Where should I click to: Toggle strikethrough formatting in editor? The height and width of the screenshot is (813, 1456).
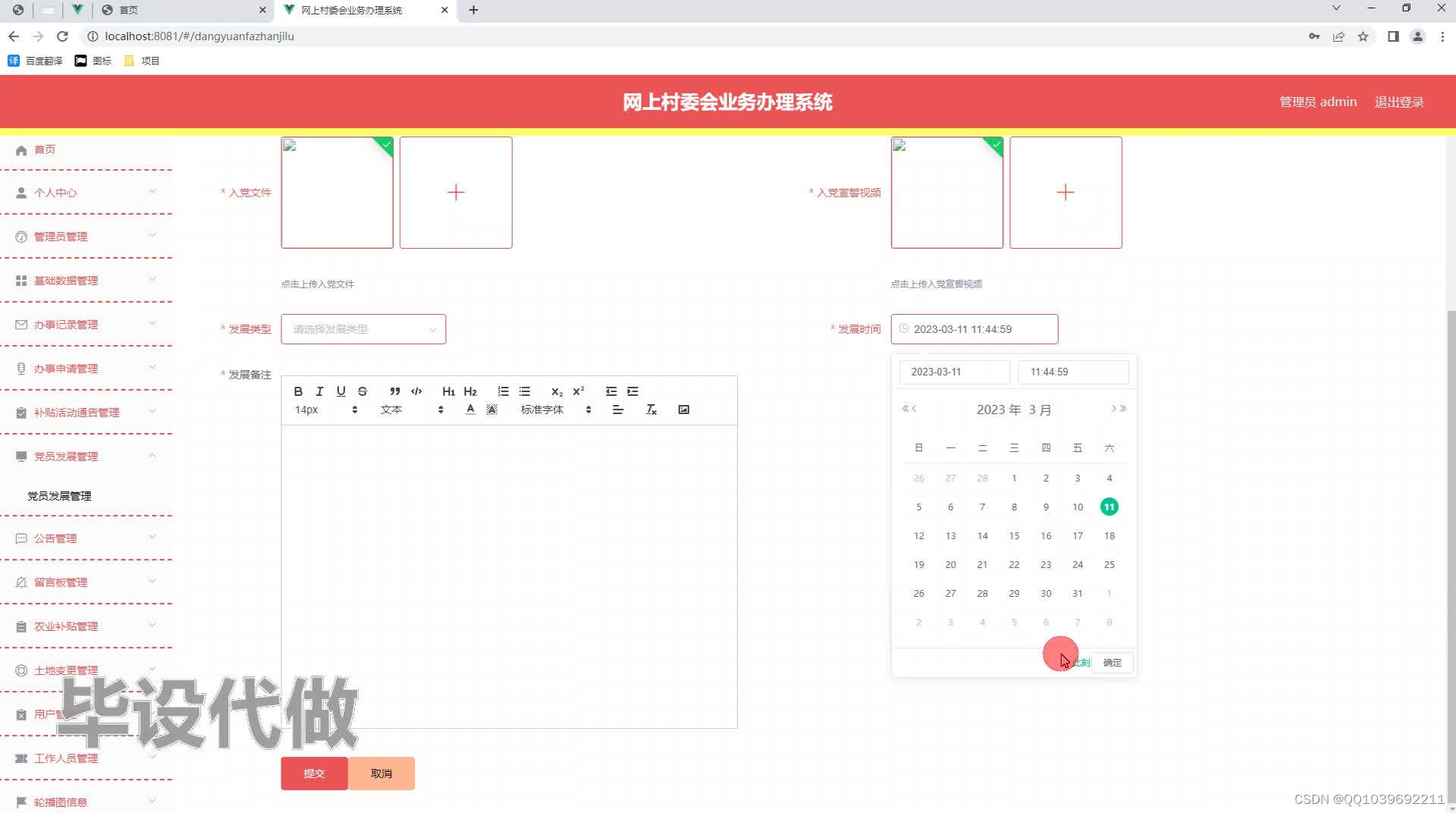point(362,391)
